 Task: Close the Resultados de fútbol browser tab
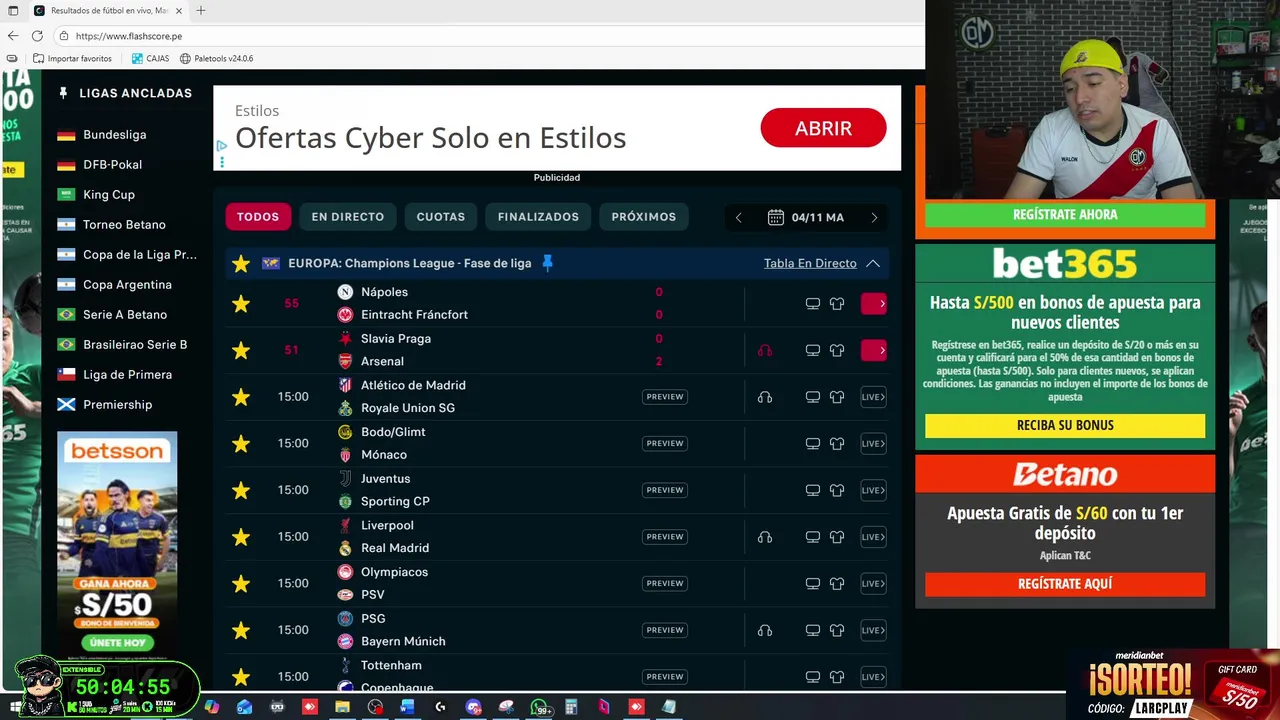[179, 11]
